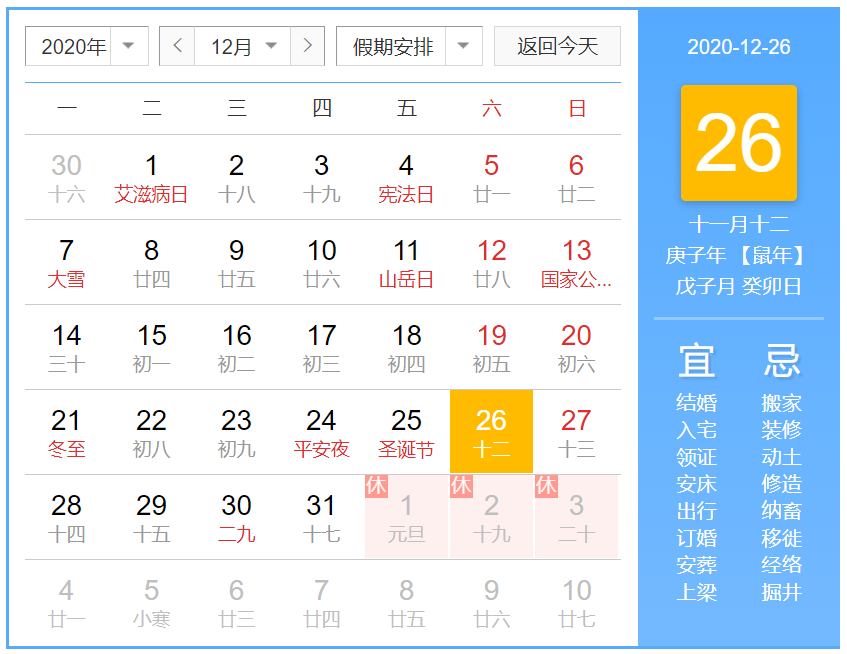This screenshot has width=847, height=654.
Task: Select December 23 初九
Action: tap(237, 433)
